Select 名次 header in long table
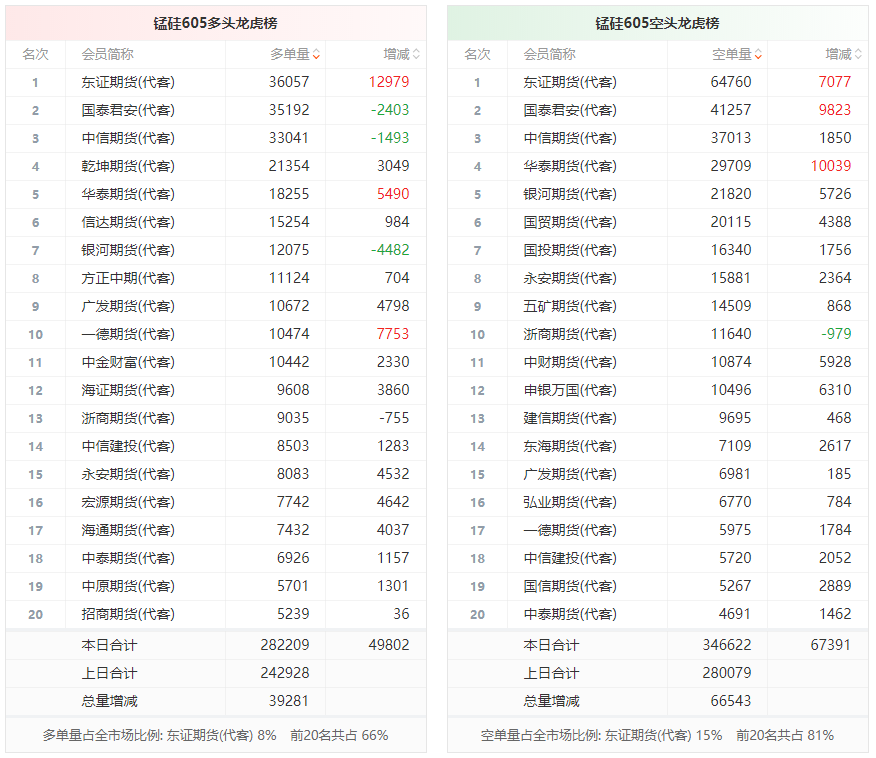The height and width of the screenshot is (758, 876). (x=35, y=54)
